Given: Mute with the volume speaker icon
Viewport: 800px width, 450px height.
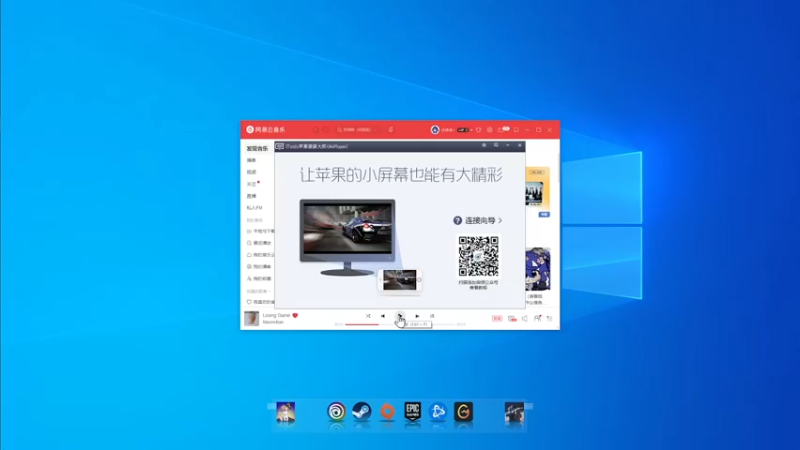Looking at the screenshot, I should (524, 318).
